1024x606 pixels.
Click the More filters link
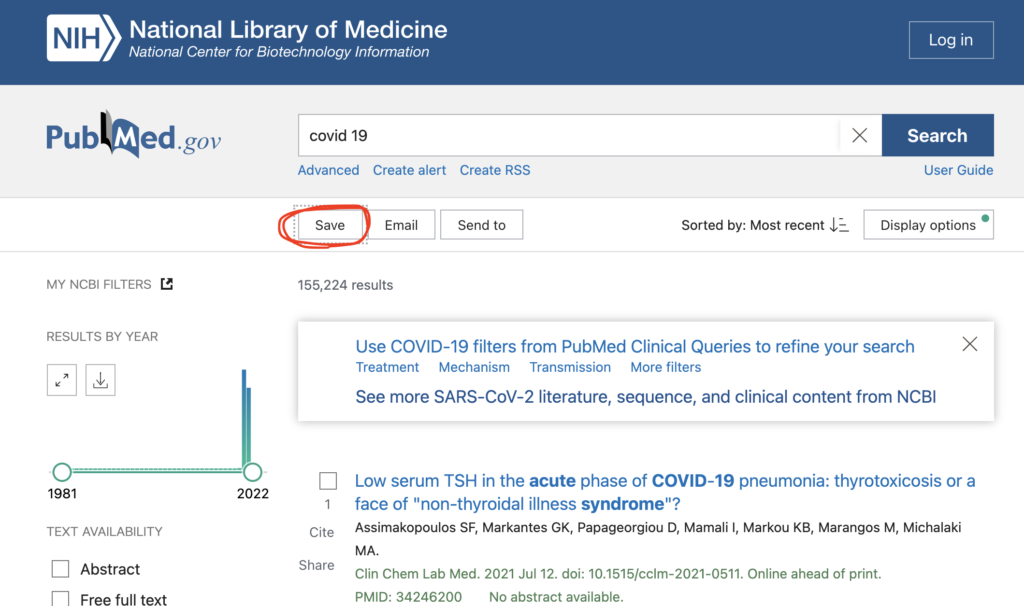pos(665,368)
